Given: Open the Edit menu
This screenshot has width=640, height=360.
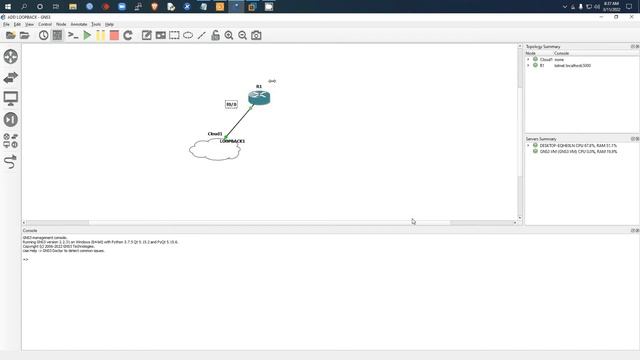Looking at the screenshot, I should pyautogui.click(x=17, y=24).
